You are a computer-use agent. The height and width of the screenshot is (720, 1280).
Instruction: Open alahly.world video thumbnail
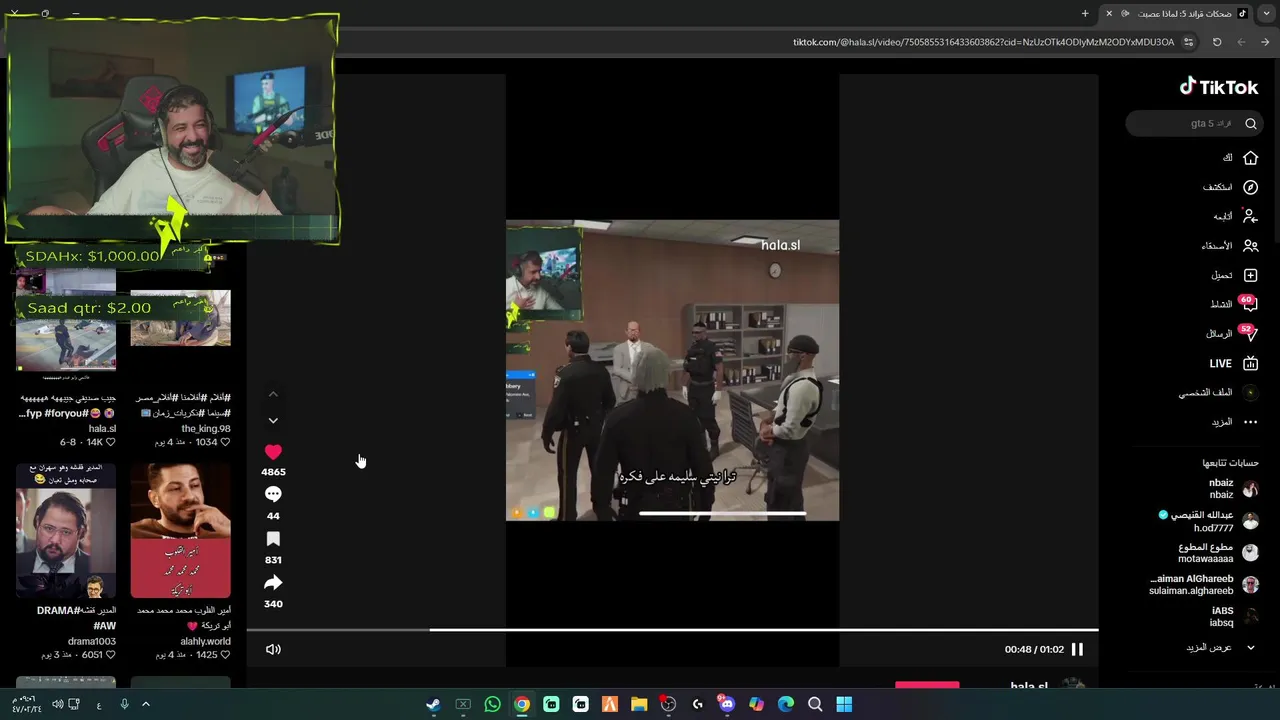tap(180, 530)
